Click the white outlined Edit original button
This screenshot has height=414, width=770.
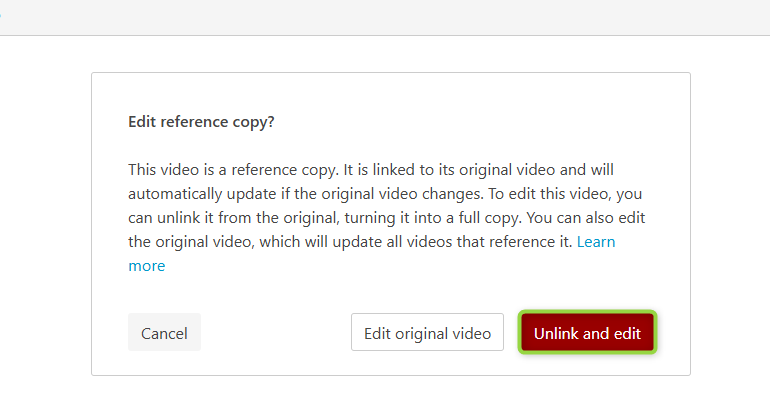tap(427, 332)
